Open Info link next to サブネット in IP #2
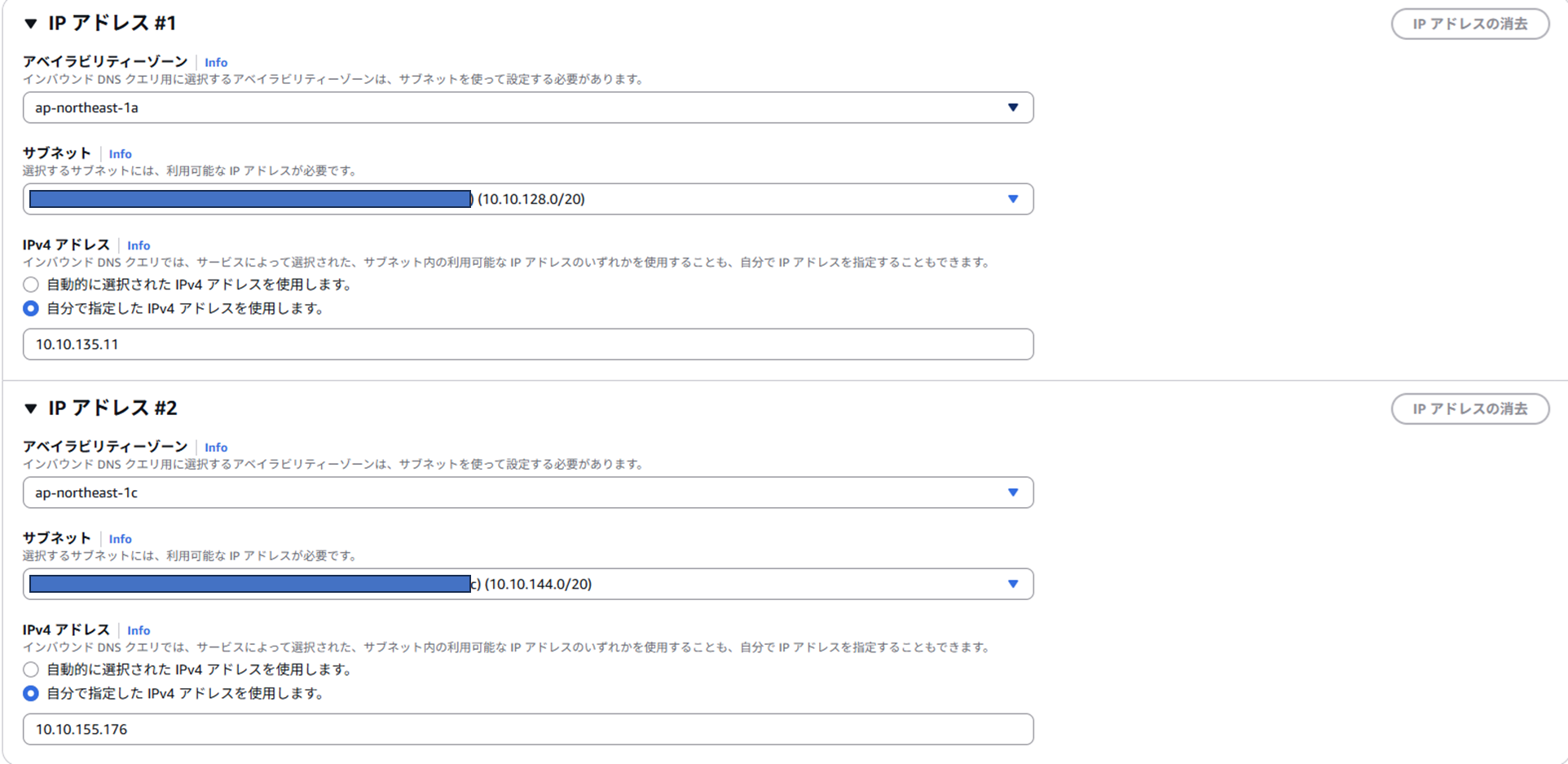 tap(120, 538)
